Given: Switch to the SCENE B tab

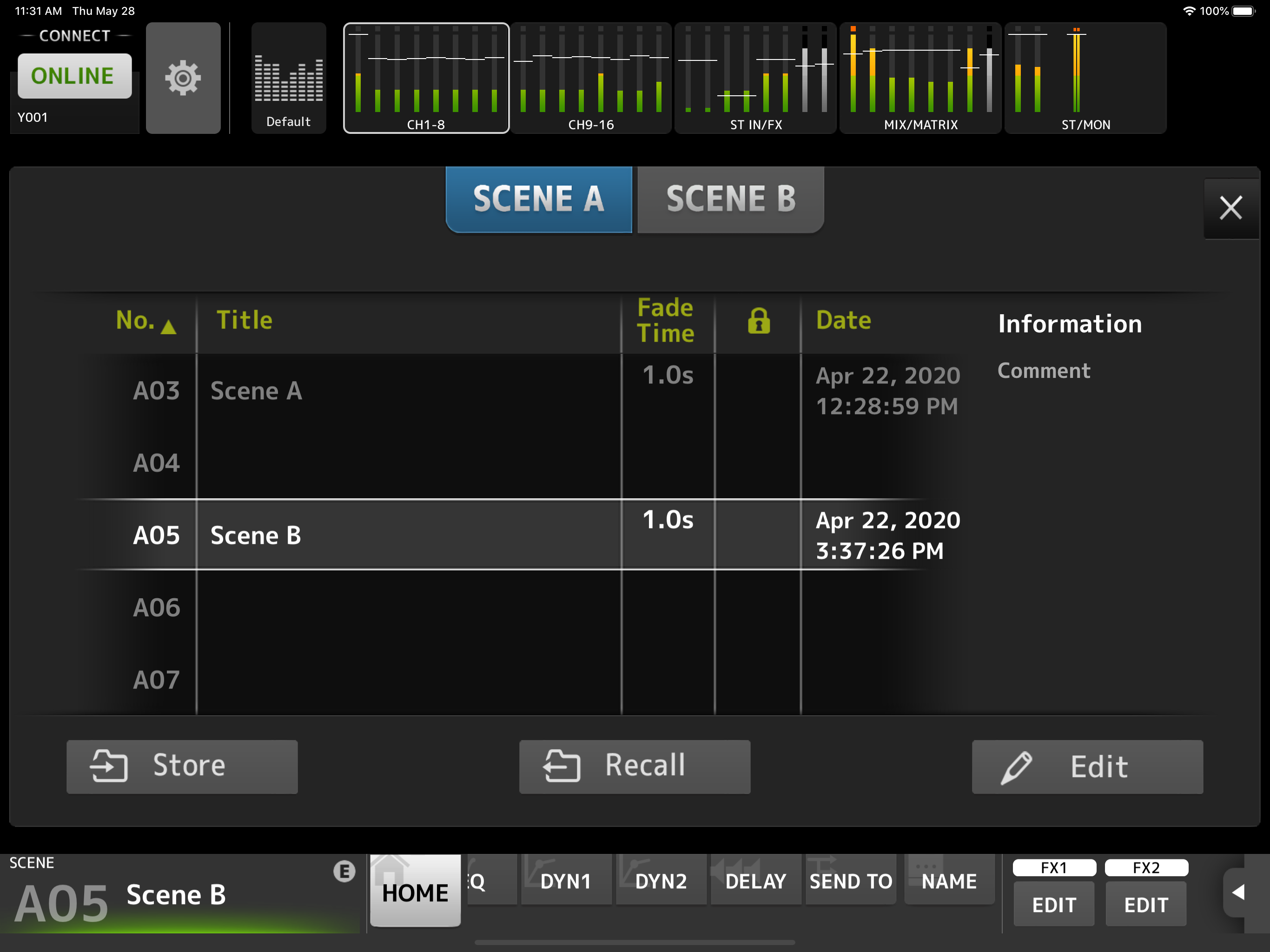Looking at the screenshot, I should [730, 199].
